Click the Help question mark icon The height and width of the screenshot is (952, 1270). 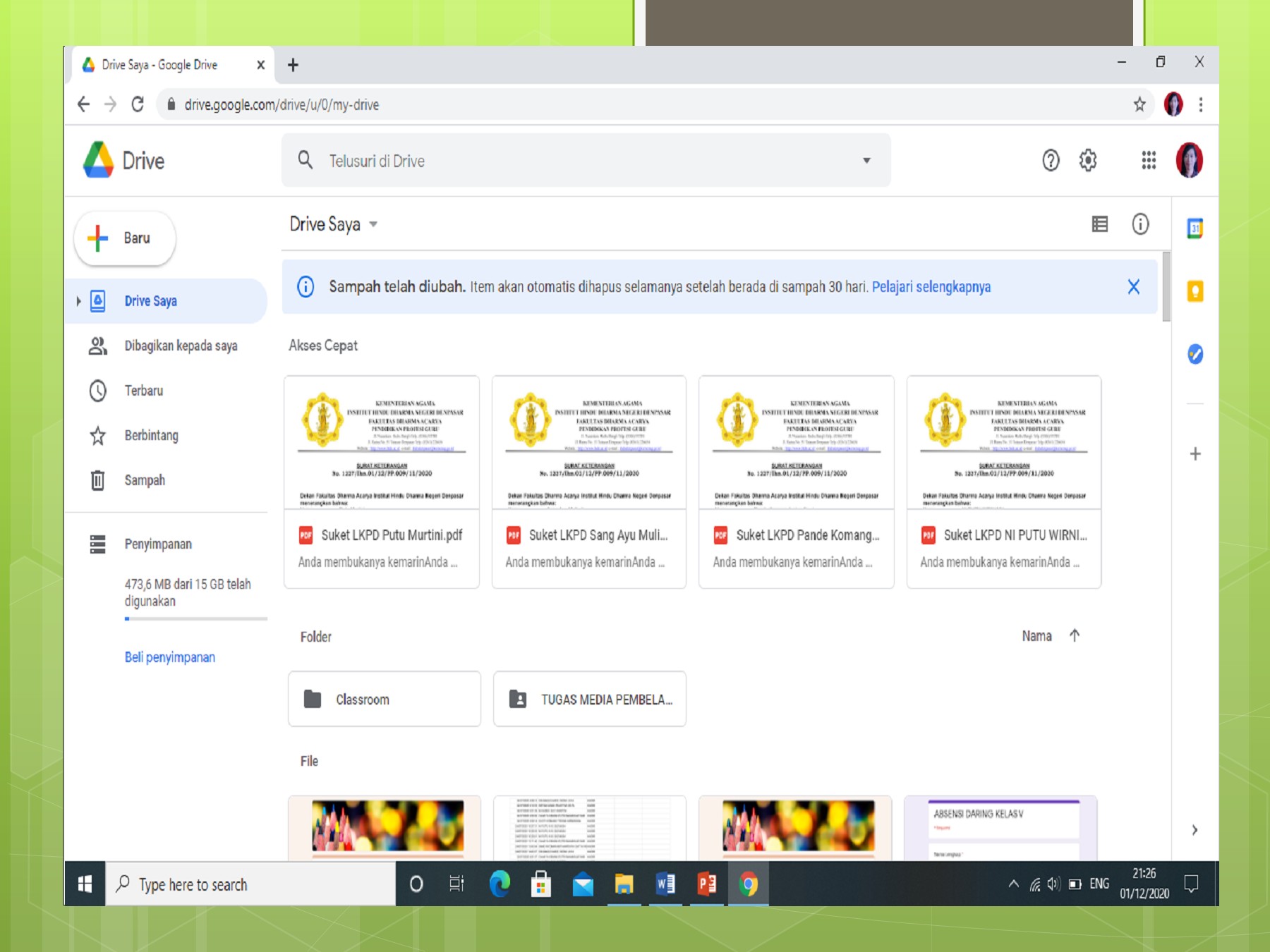[x=1051, y=161]
